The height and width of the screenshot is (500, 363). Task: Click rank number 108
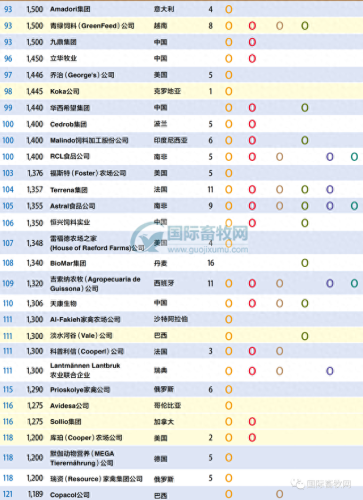(x=8, y=263)
